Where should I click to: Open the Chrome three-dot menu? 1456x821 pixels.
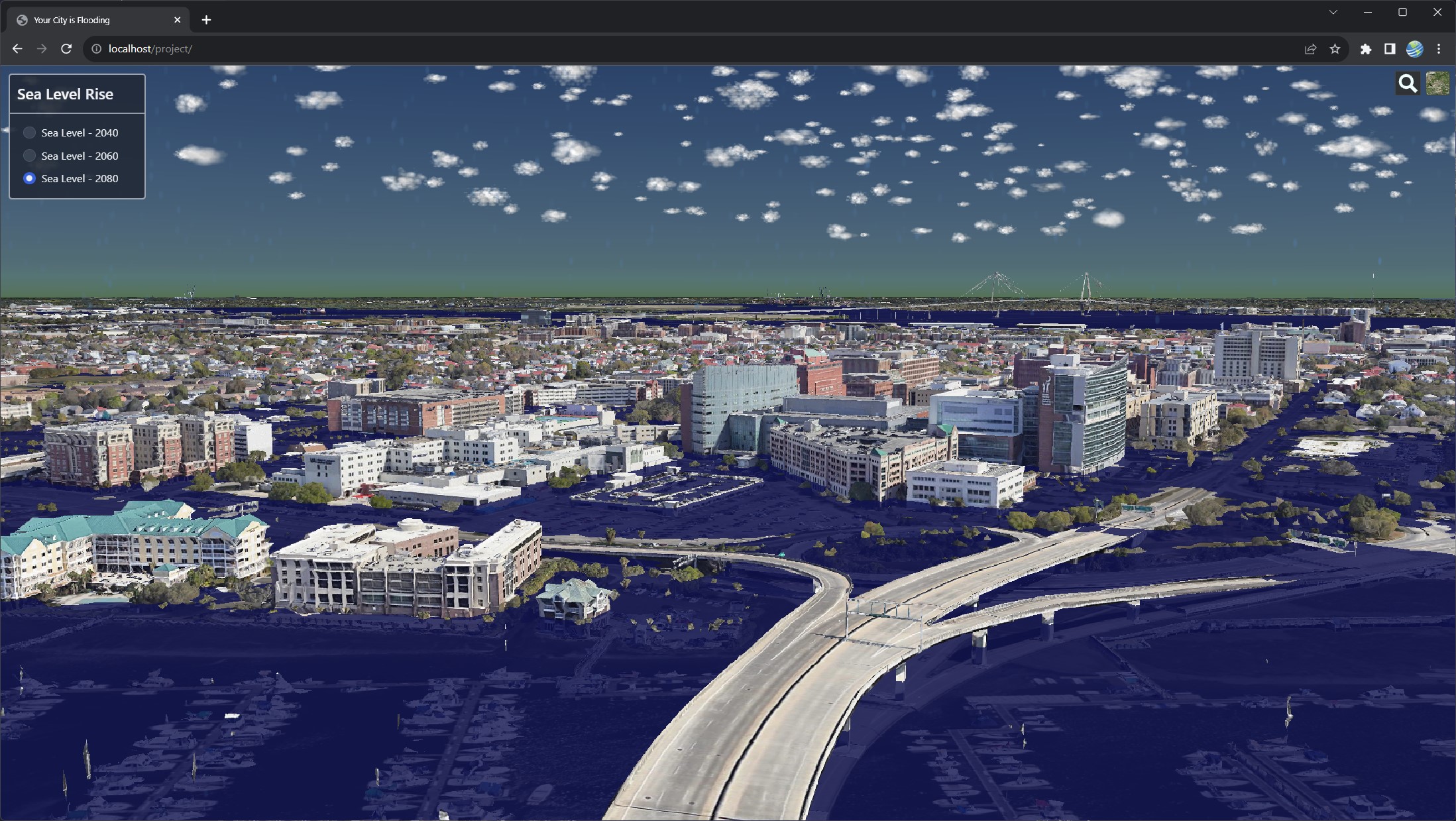click(x=1439, y=49)
